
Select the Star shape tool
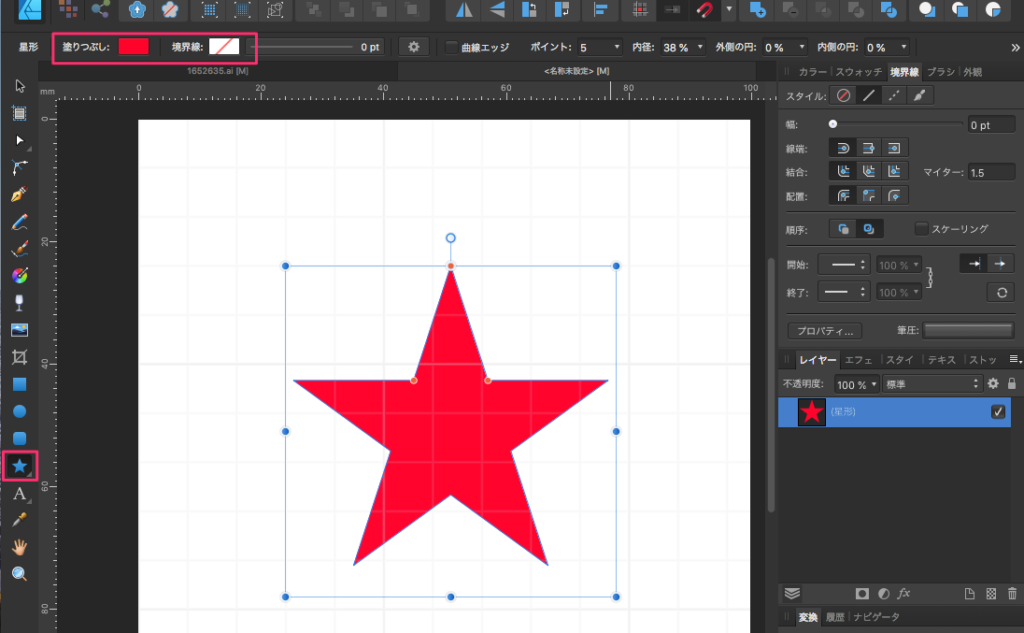point(19,466)
